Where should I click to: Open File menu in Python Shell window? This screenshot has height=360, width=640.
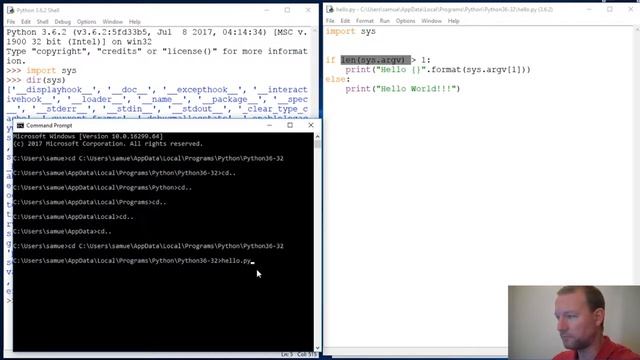[11, 22]
